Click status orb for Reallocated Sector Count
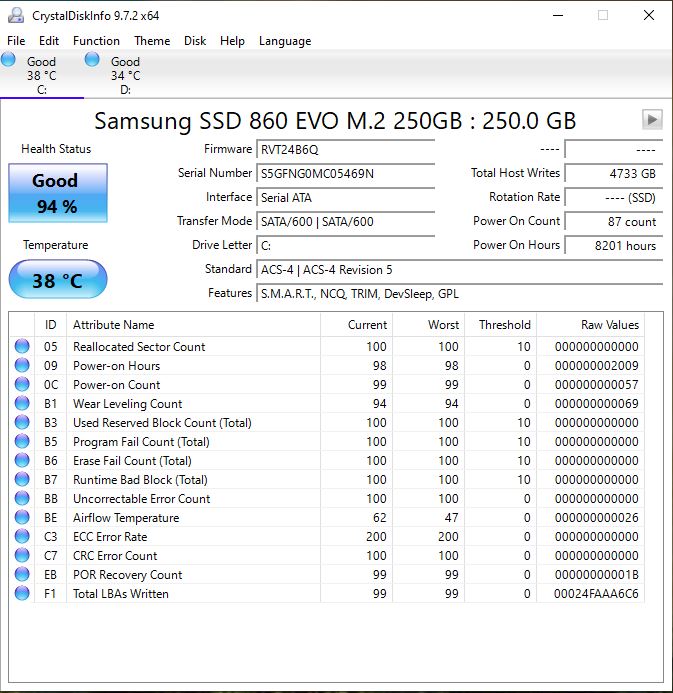 click(22, 346)
